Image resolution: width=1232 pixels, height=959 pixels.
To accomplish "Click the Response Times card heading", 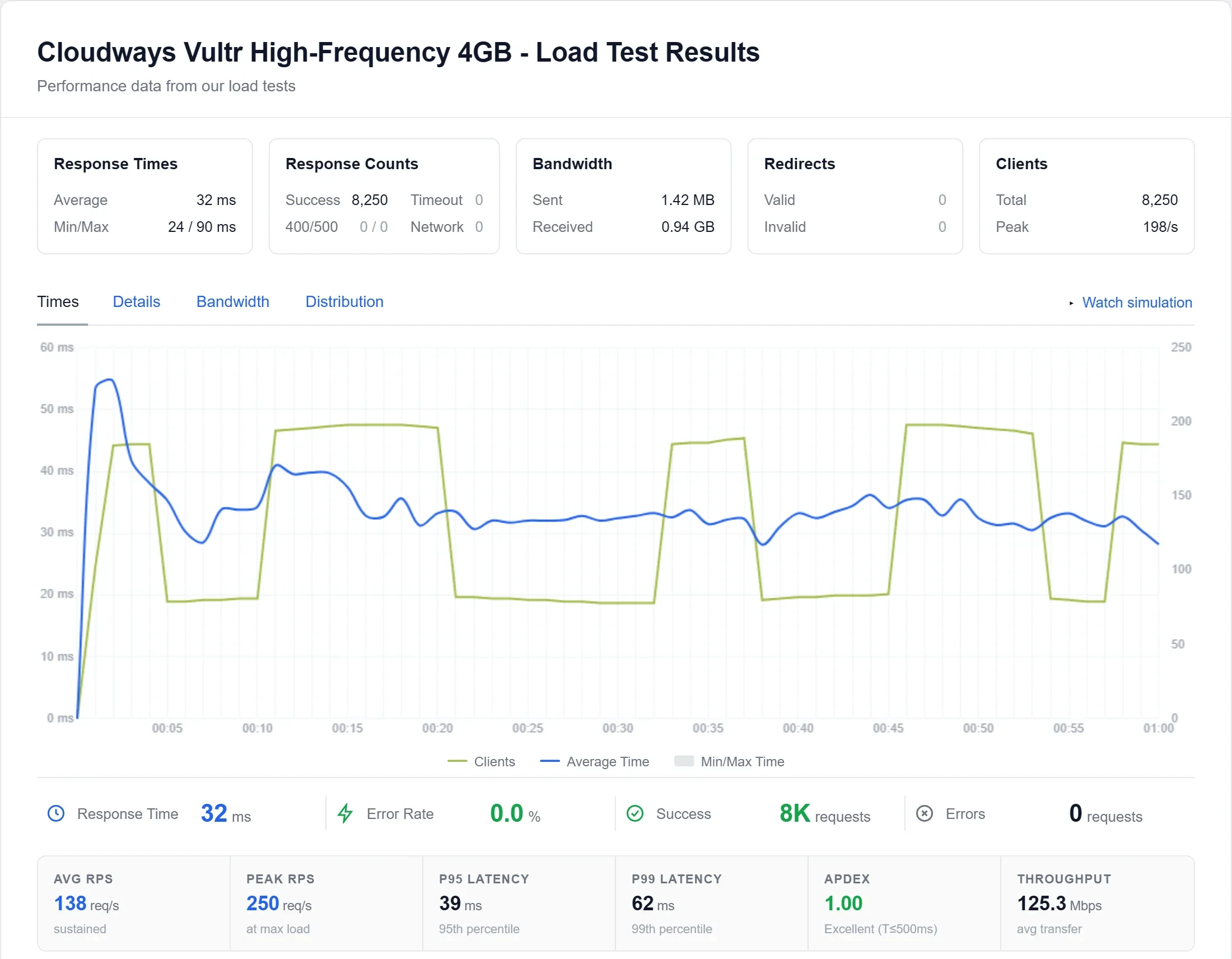I will [x=116, y=164].
